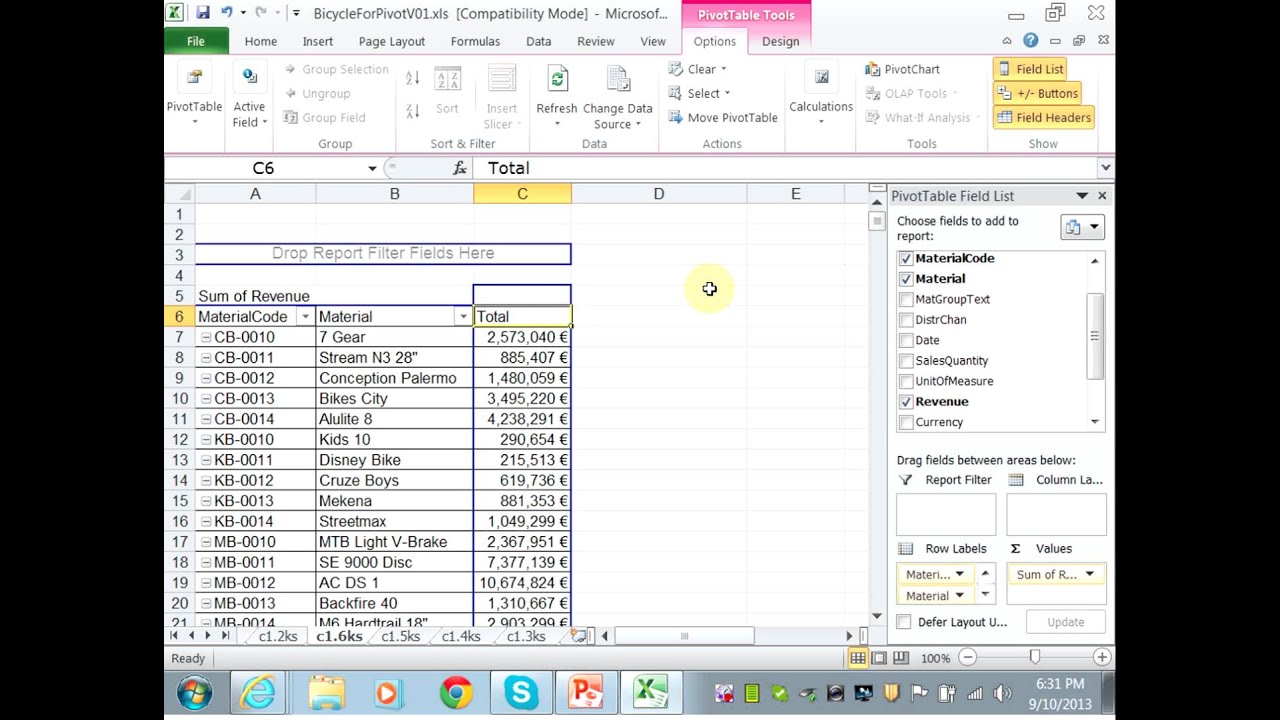Switch to sheet tab c1.5ks
This screenshot has height=720, width=1280.
click(x=400, y=636)
